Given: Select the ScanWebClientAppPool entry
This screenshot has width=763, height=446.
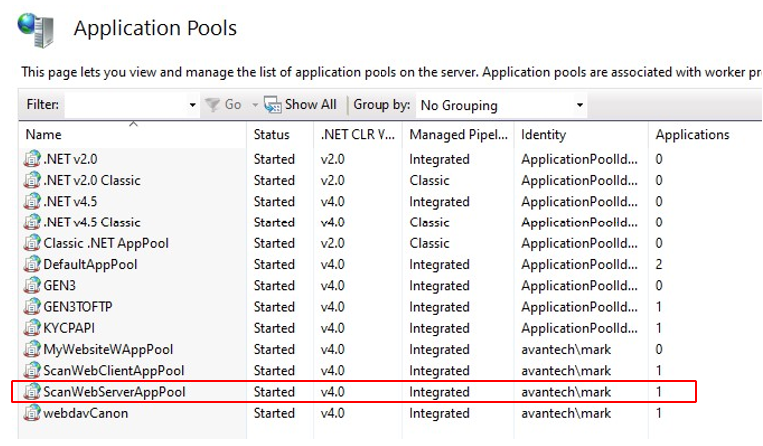Looking at the screenshot, I should (x=114, y=371).
